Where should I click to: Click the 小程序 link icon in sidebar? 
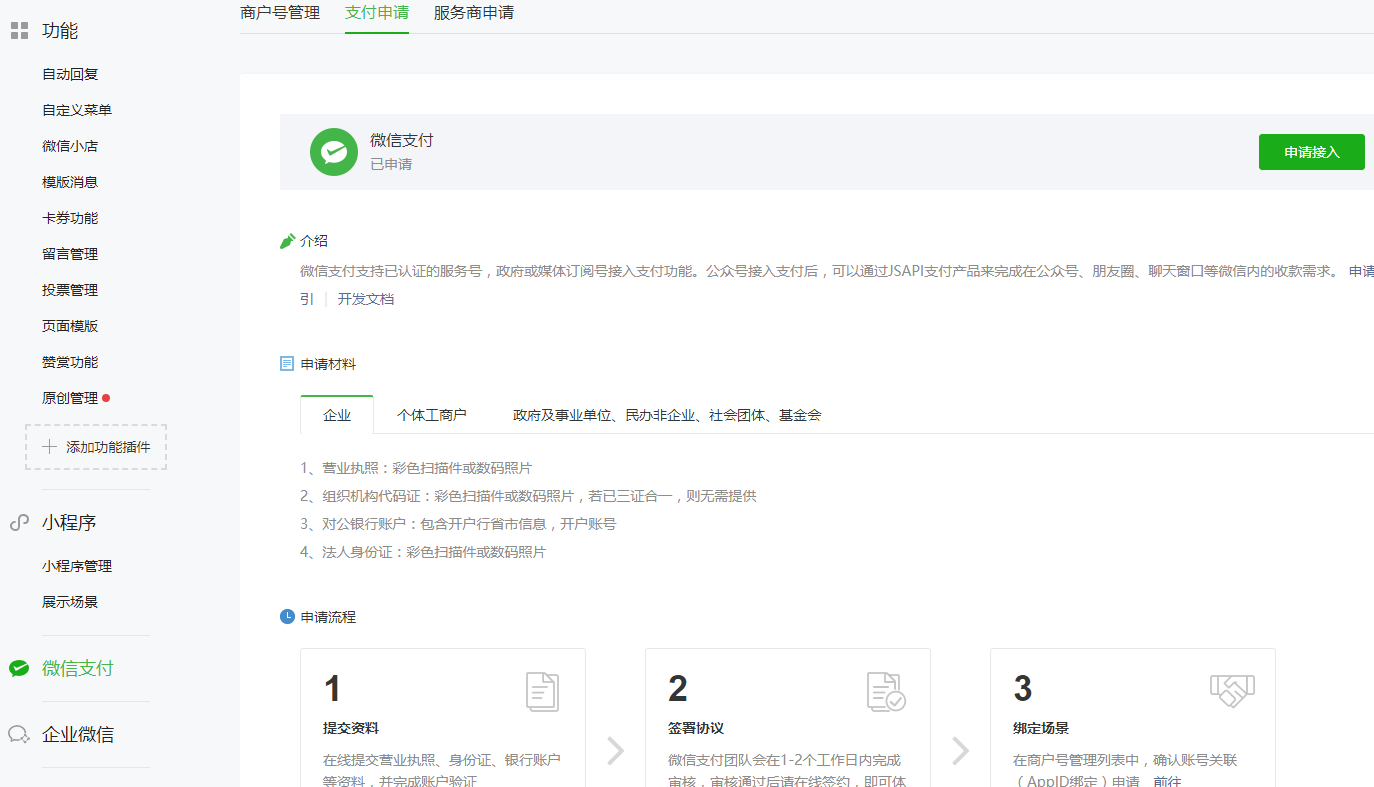click(19, 522)
